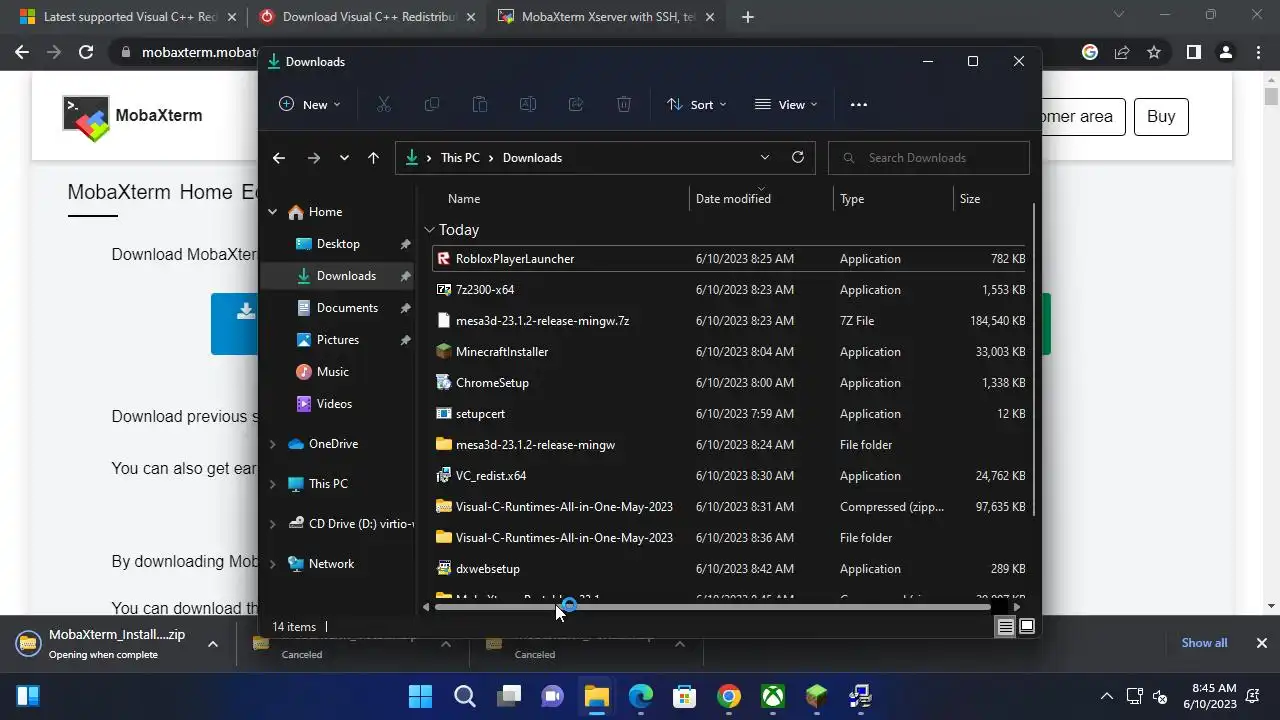This screenshot has width=1280, height=720.
Task: Expand Network in navigation pane
Action: 272,564
